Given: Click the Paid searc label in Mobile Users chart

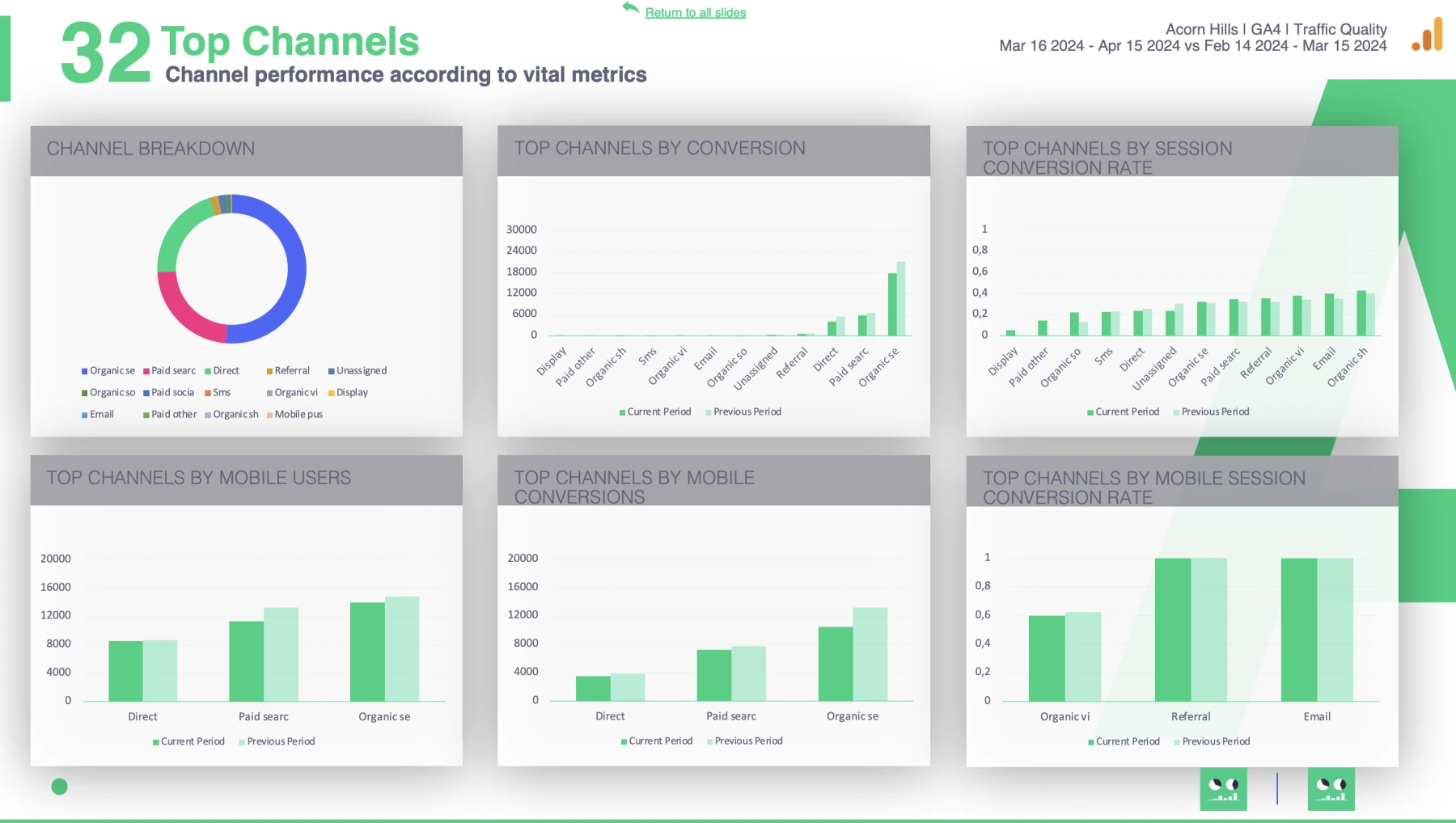Looking at the screenshot, I should (x=264, y=717).
